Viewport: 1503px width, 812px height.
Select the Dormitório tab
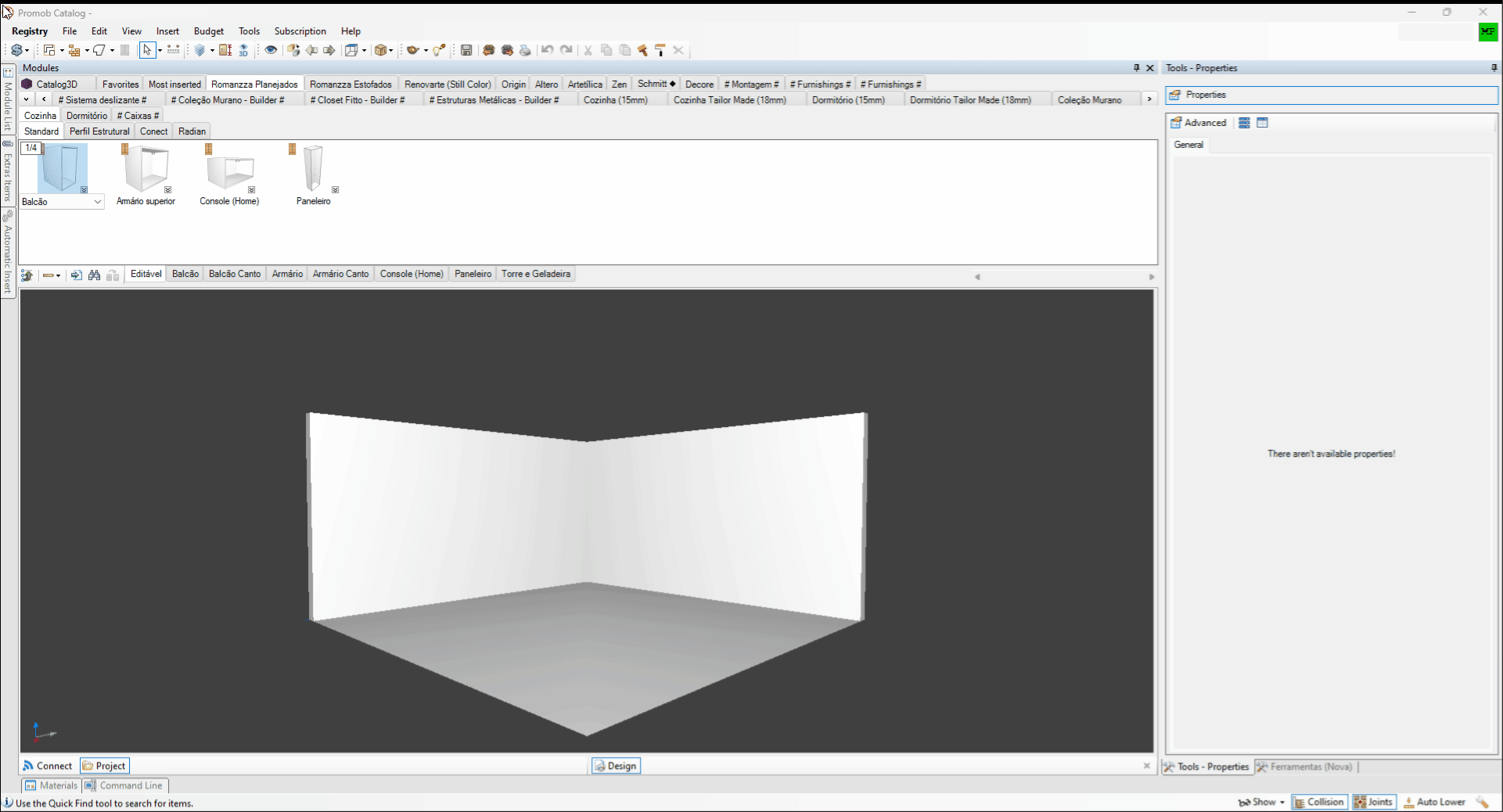tap(87, 115)
